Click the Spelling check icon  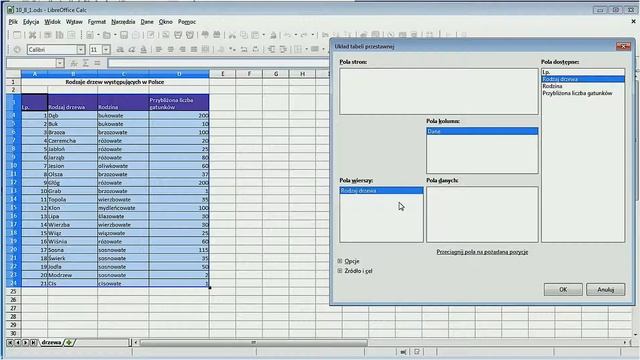(205, 36)
